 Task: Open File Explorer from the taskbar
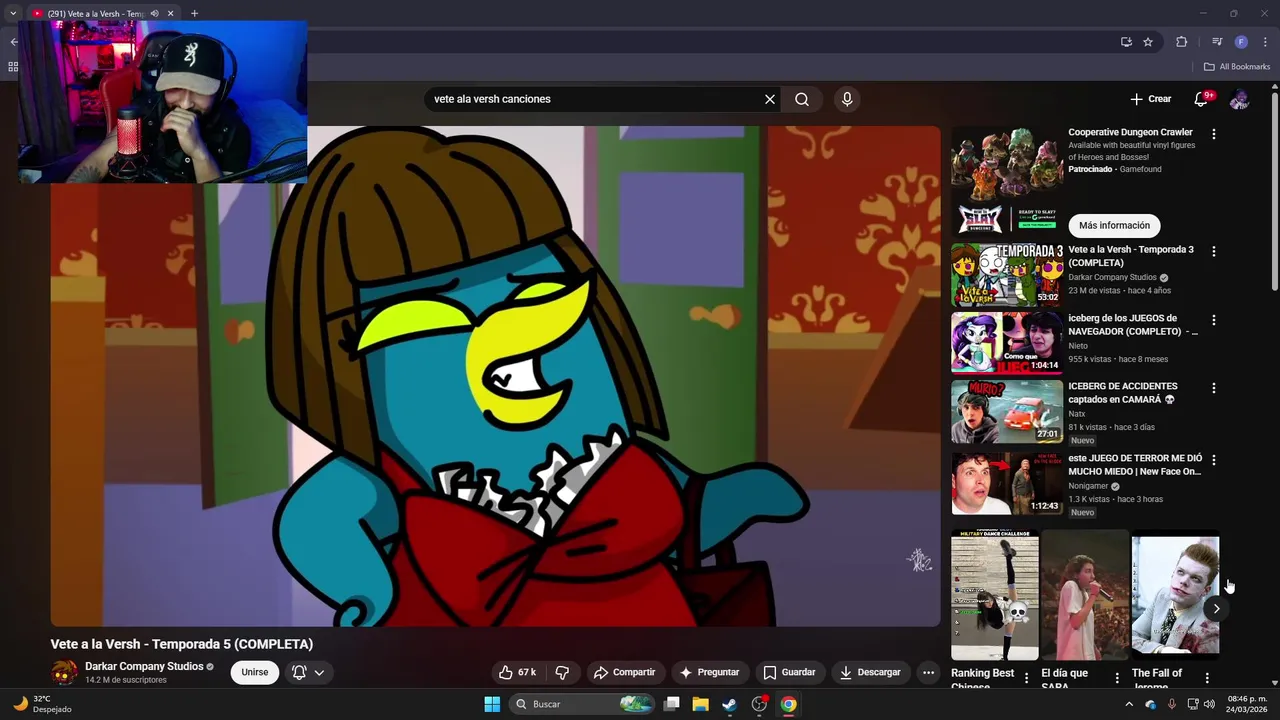[701, 704]
